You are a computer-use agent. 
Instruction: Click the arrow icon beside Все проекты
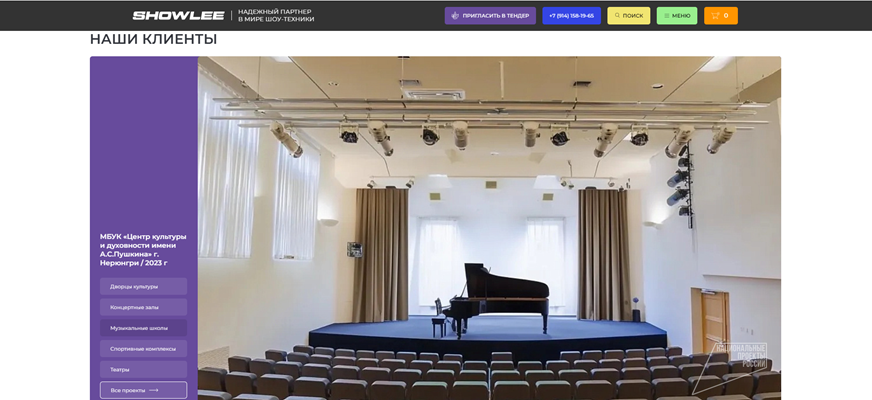click(154, 391)
